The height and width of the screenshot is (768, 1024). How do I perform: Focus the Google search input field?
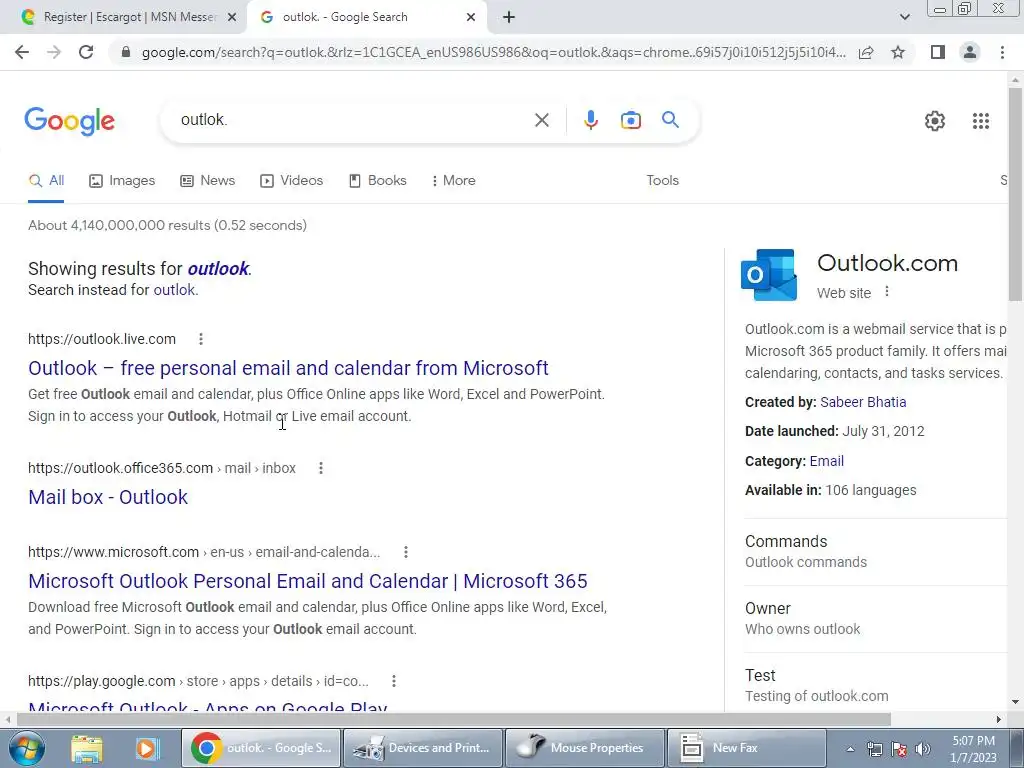353,120
